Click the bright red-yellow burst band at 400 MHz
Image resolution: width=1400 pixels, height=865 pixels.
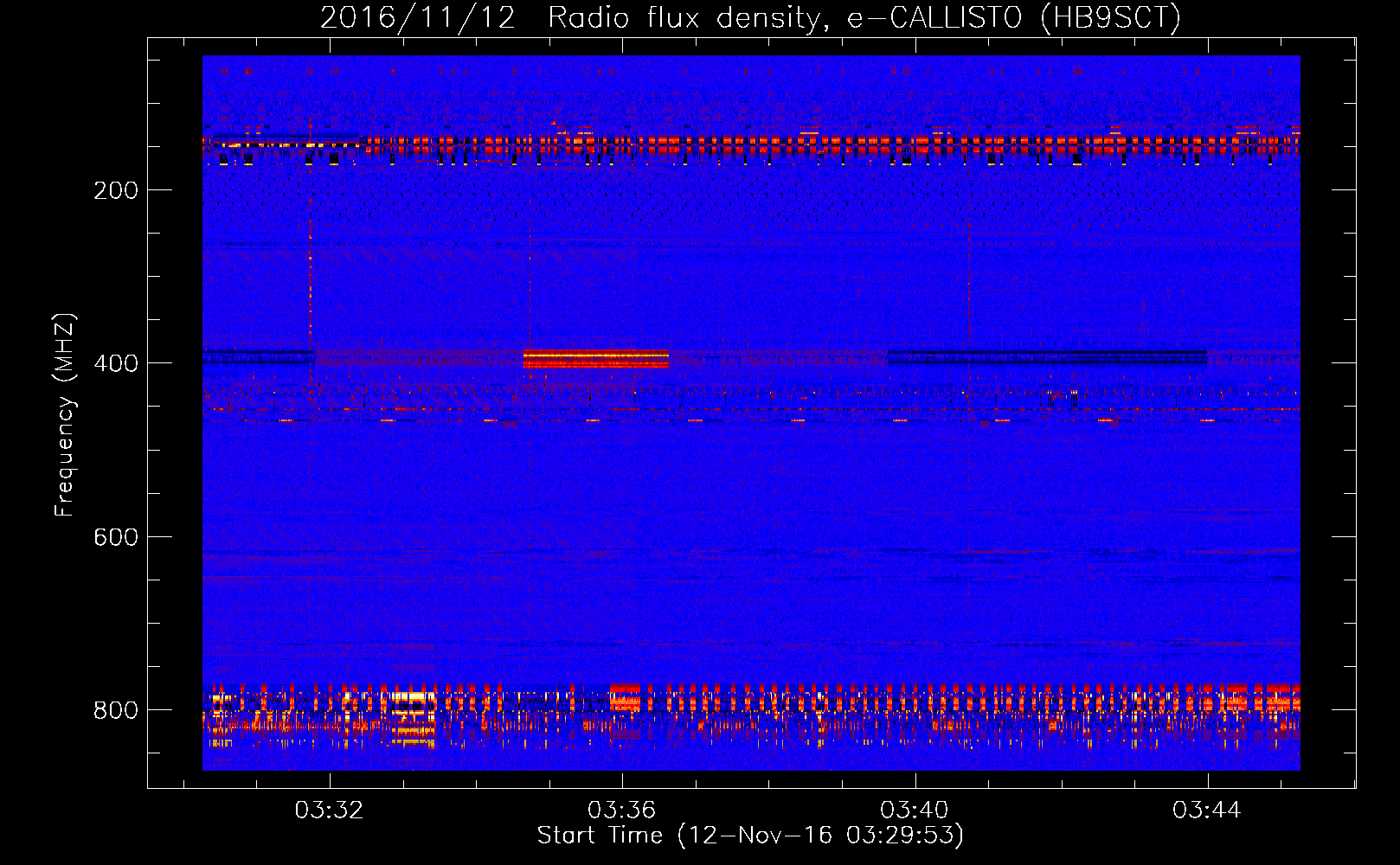click(x=596, y=359)
